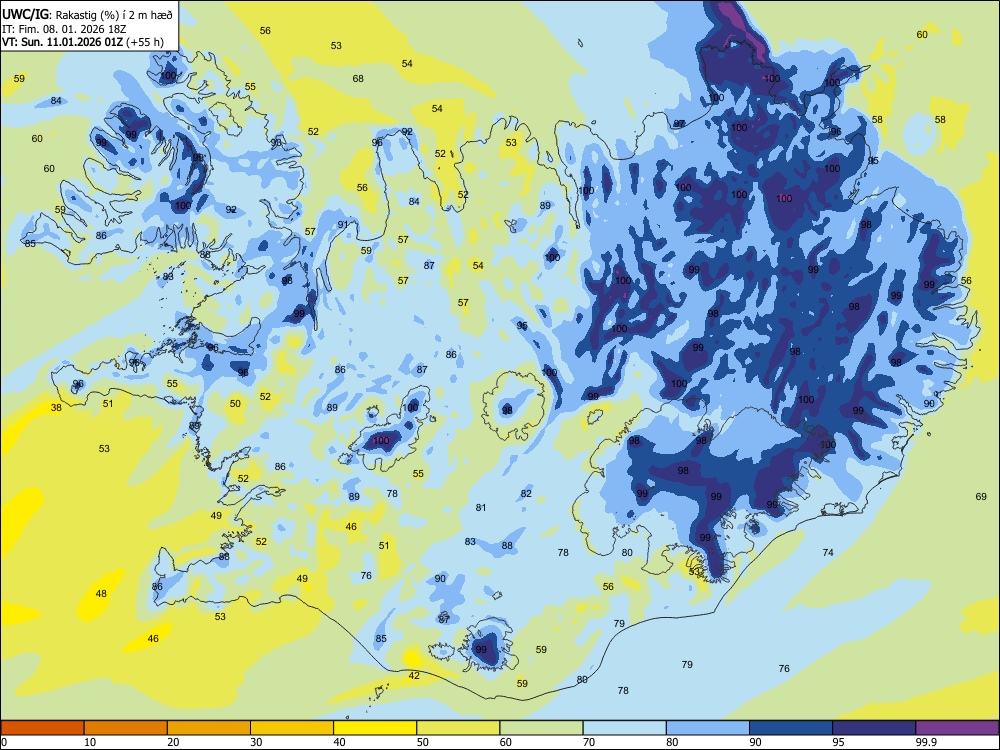
Task: Click the legend tick label '99.9'
Action: coord(926,742)
